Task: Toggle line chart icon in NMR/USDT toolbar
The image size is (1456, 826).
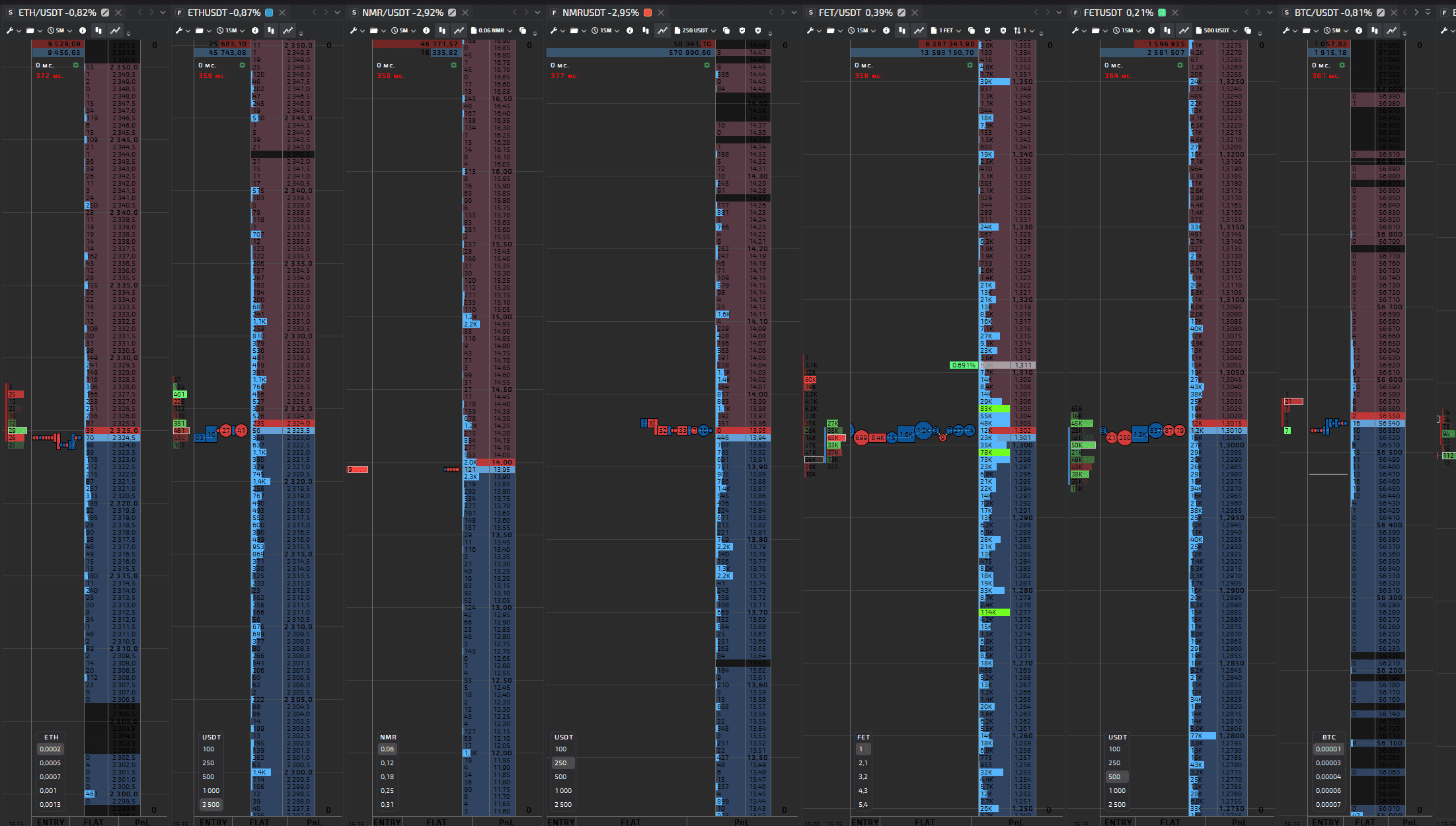Action: (459, 30)
